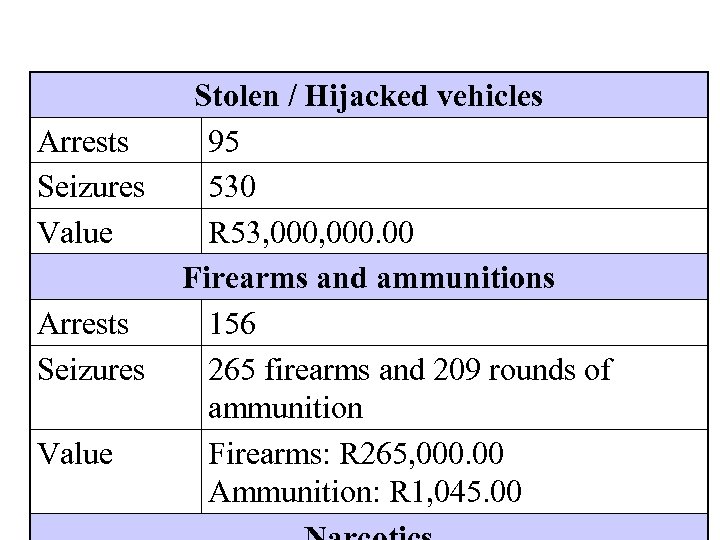Select Arrests label in the vehicles section

[x=83, y=142]
